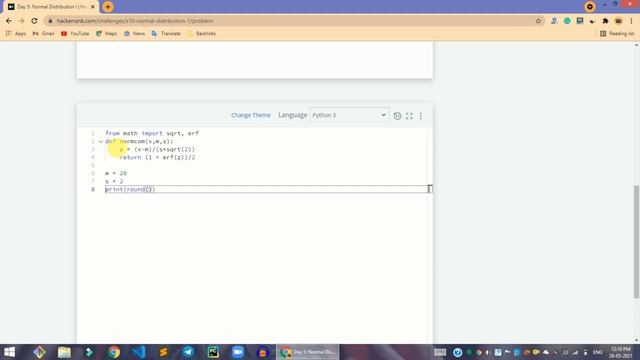Reload the HackerRank page
Screen dimensions: 640x360
point(34,21)
